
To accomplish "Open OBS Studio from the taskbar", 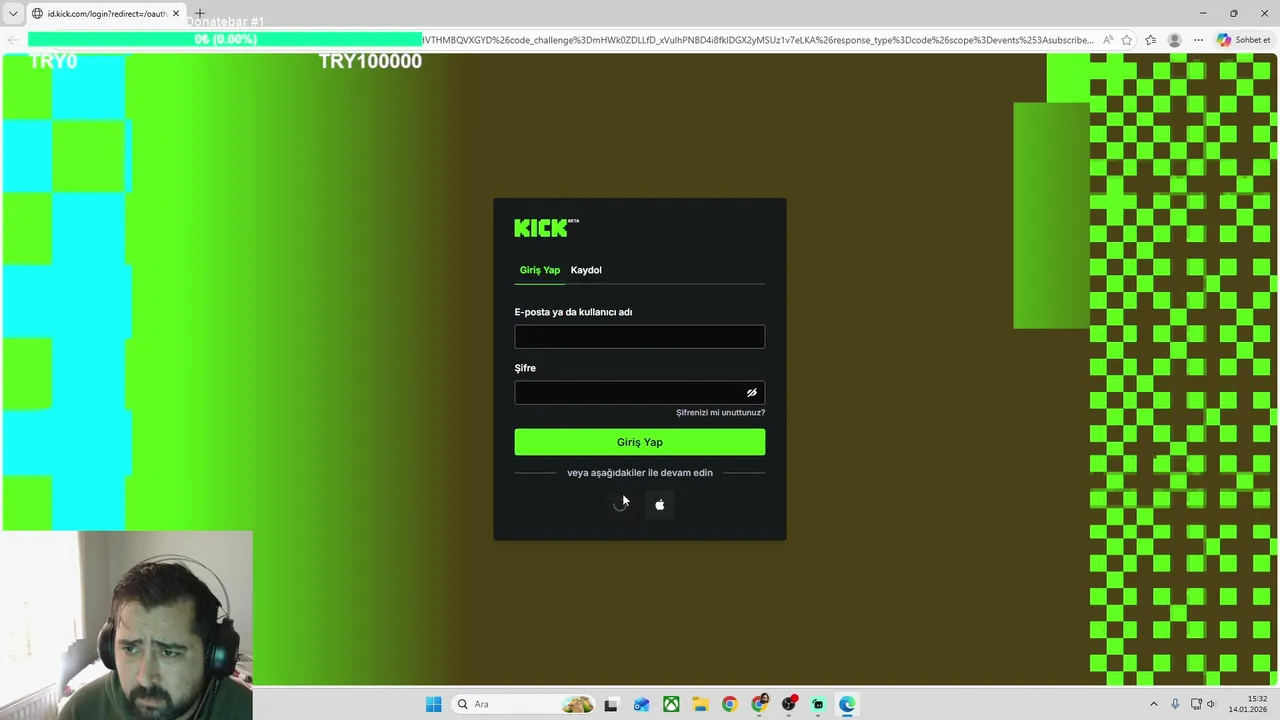I will pos(789,704).
